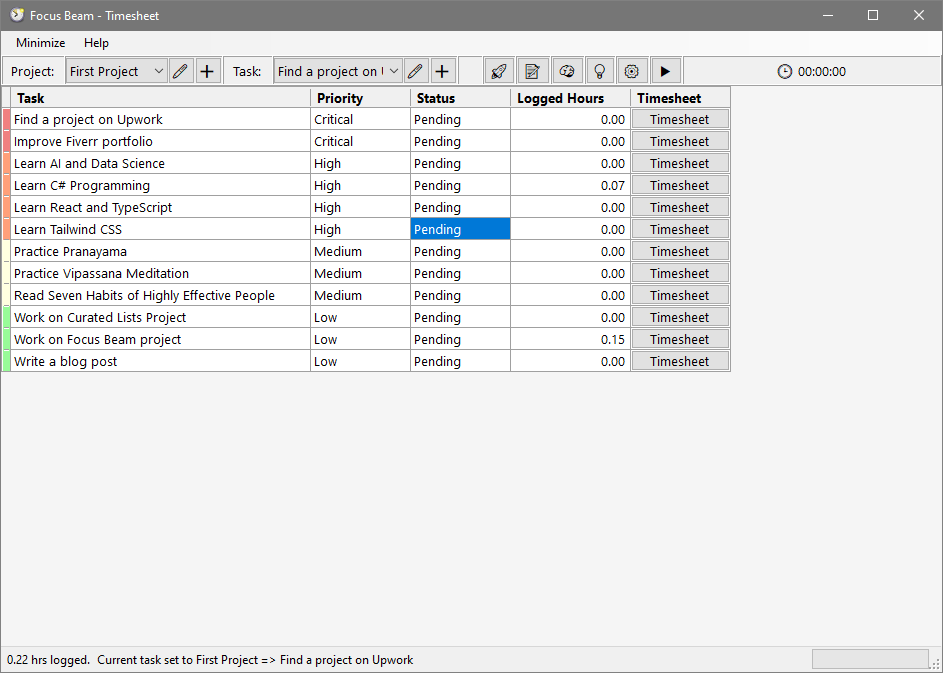The image size is (943, 673).
Task: Add a new task with the plus icon
Action: pyautogui.click(x=441, y=71)
